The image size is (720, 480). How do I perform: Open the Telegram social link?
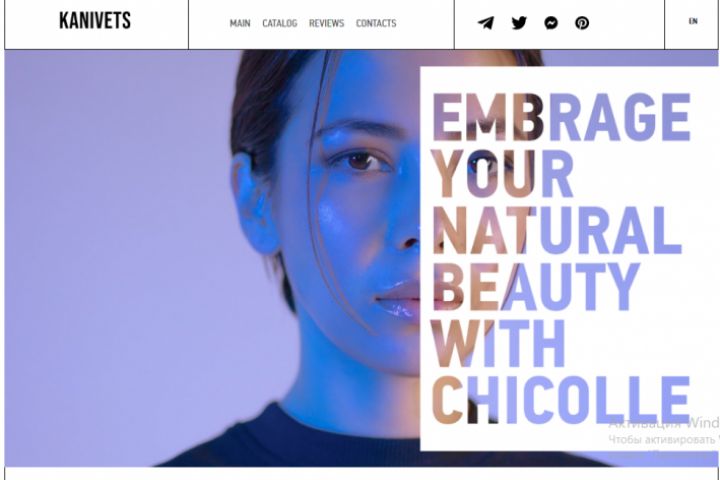[x=486, y=23]
